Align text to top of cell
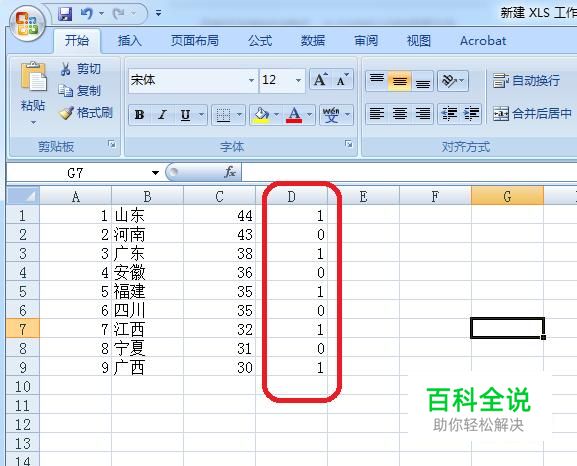 376,80
